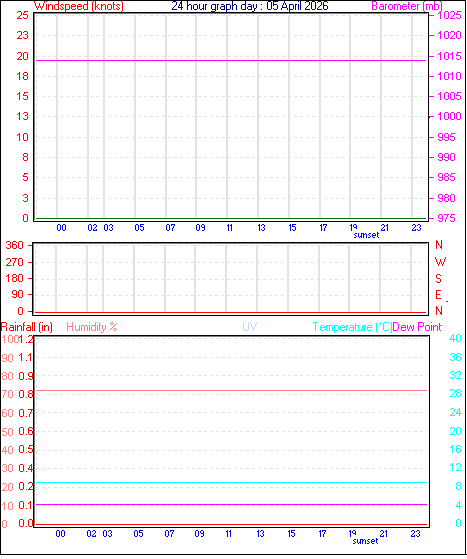467x559 pixels.
Task: Select the barometer axis value 1005
Action: click(x=449, y=96)
